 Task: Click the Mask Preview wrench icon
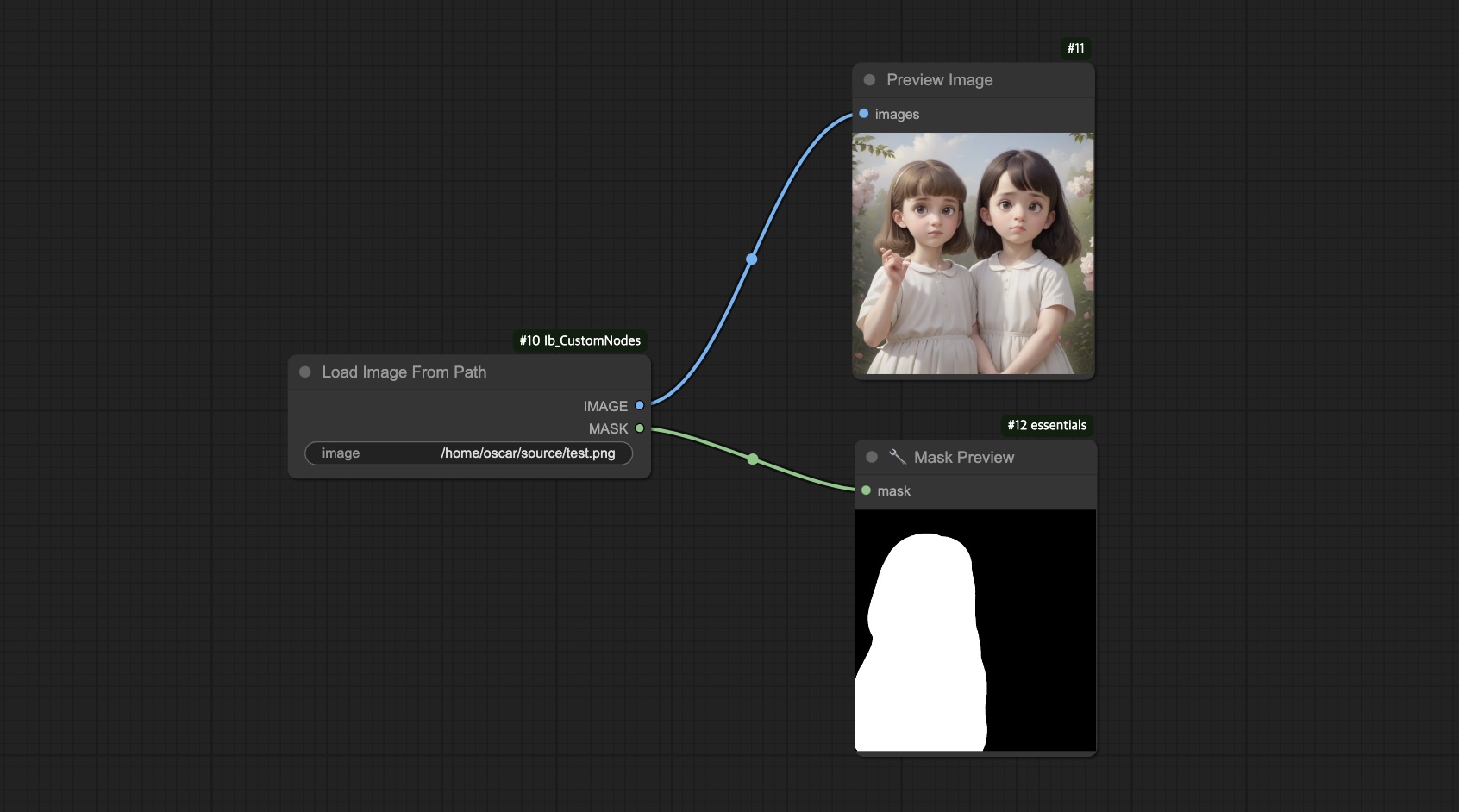898,457
